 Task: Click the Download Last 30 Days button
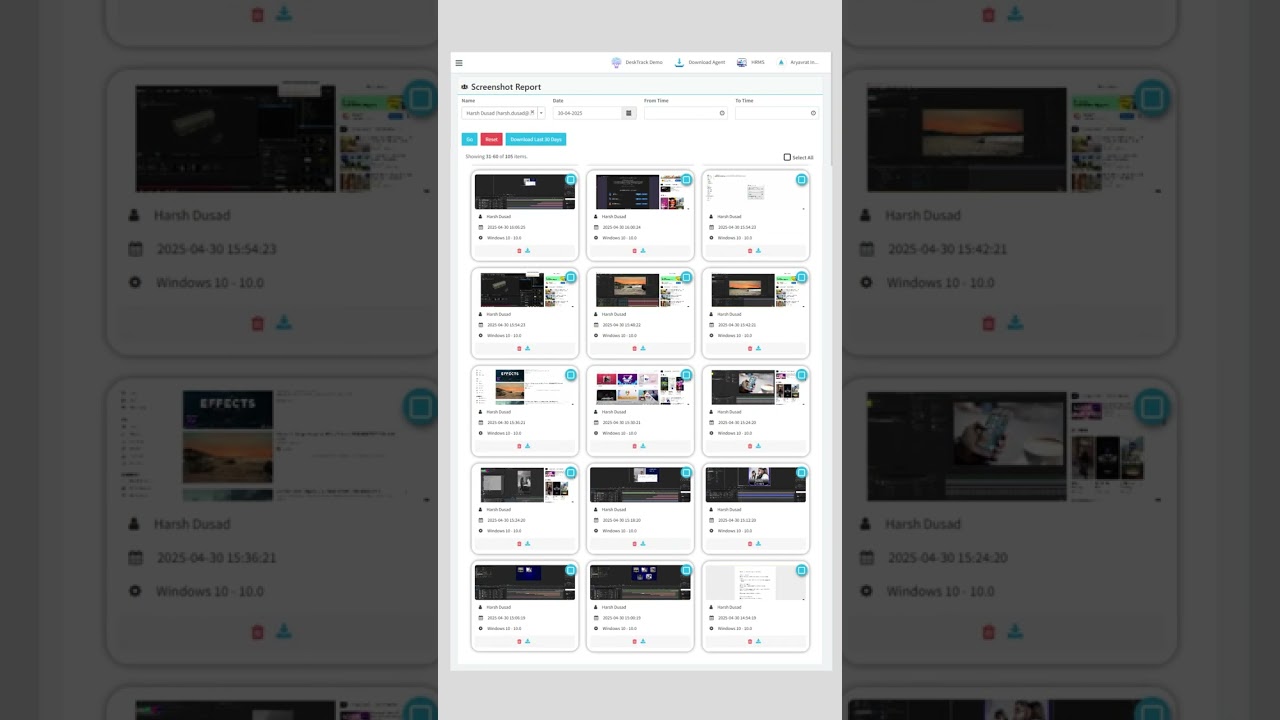click(x=535, y=139)
